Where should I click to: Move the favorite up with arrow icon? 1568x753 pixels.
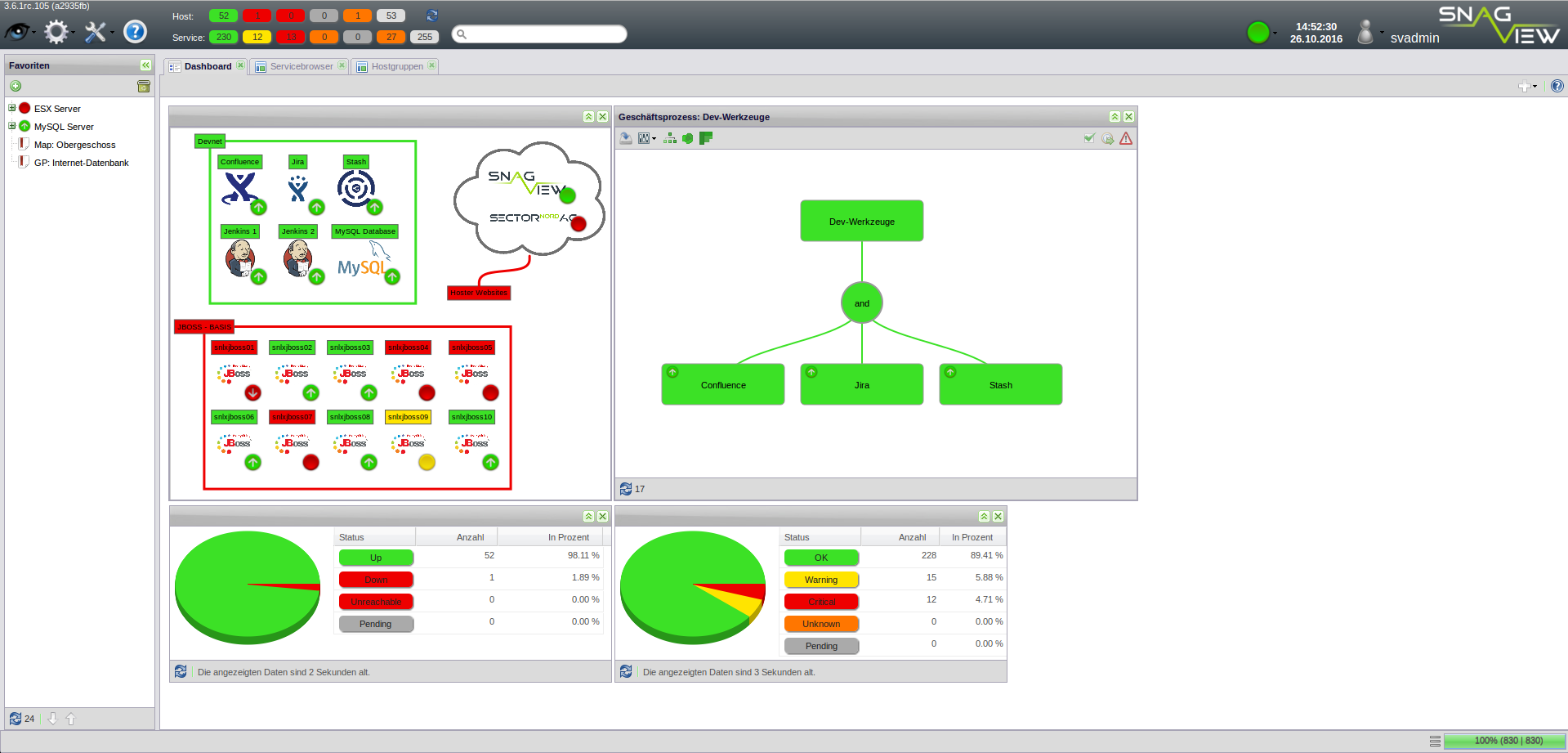(71, 719)
